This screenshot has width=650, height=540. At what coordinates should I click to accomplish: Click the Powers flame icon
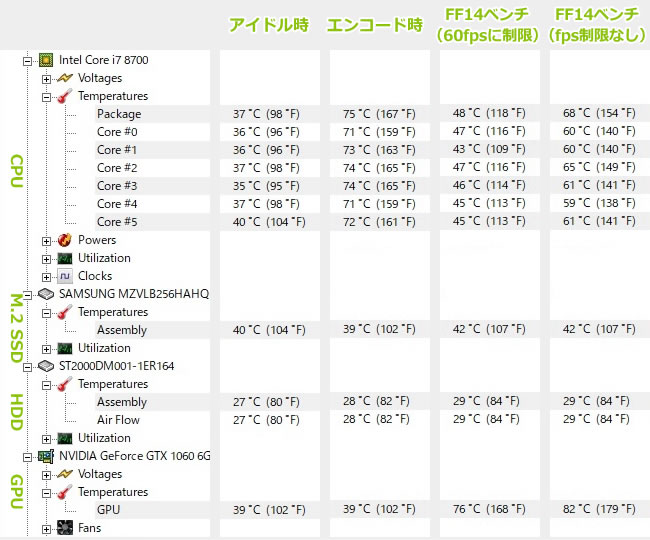tap(65, 240)
